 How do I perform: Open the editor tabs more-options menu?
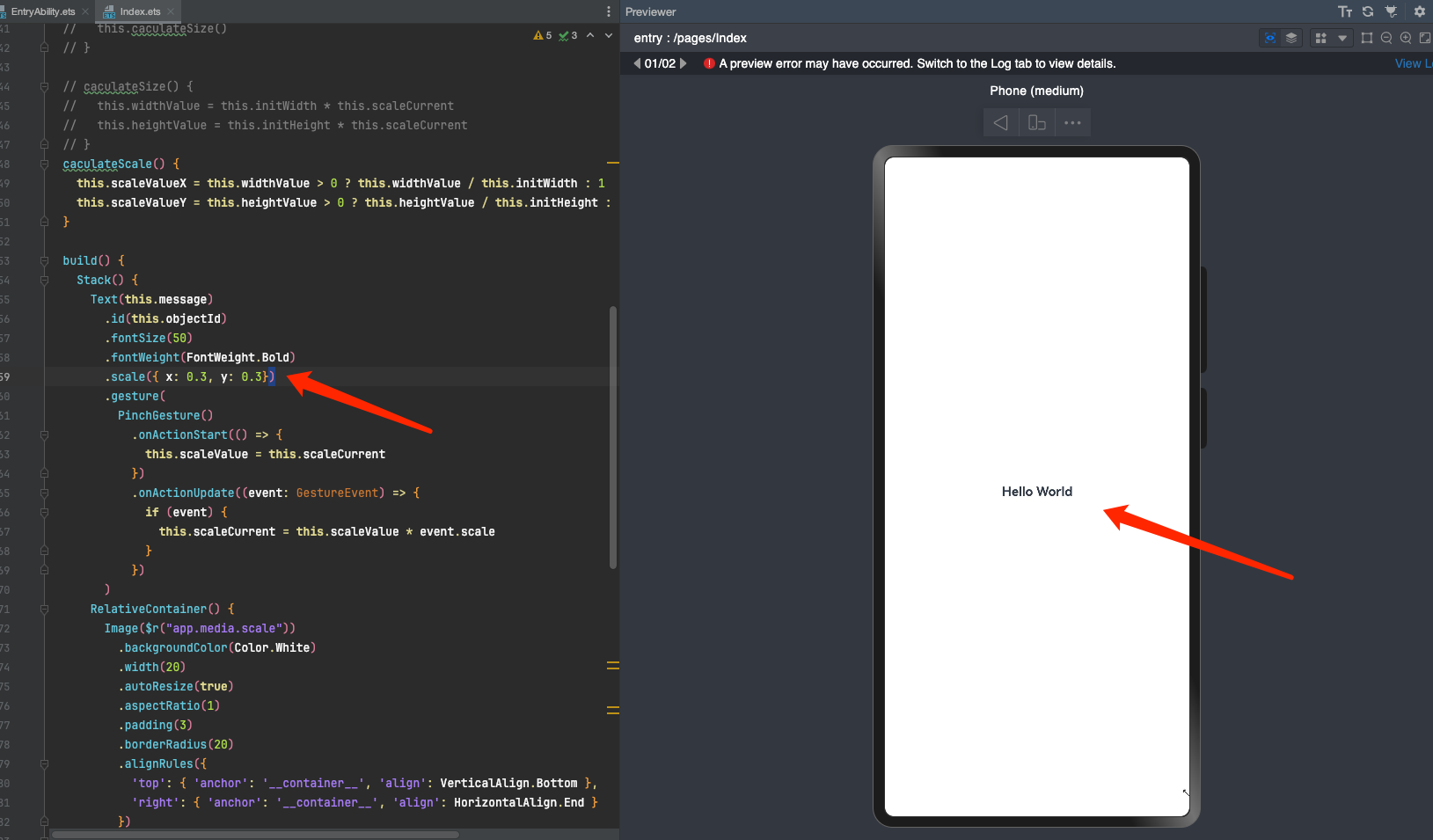[608, 11]
